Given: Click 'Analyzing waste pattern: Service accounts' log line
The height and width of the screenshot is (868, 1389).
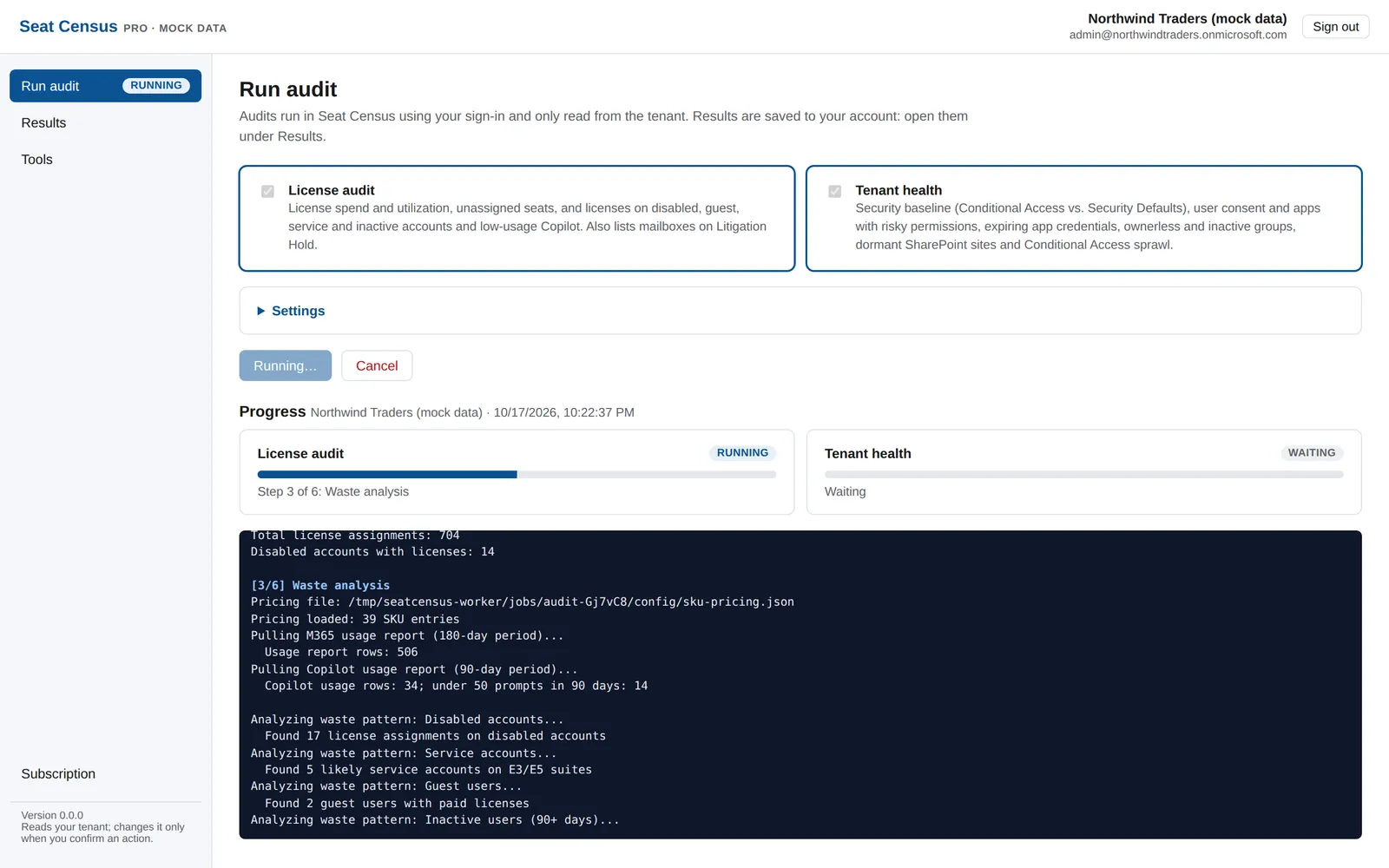Looking at the screenshot, I should [x=404, y=753].
